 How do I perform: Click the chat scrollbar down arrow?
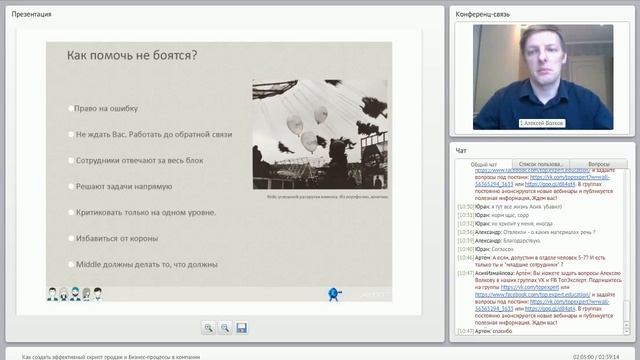[x=627, y=332]
